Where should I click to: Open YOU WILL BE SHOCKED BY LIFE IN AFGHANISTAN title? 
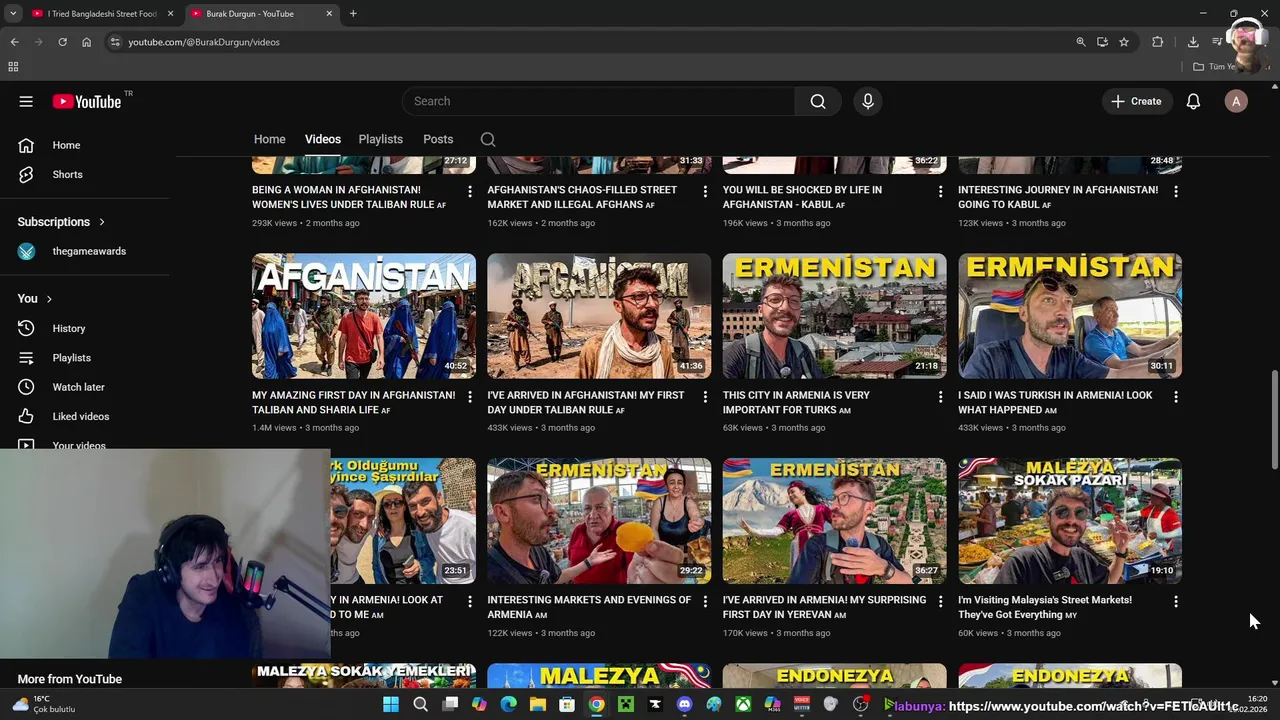(802, 197)
